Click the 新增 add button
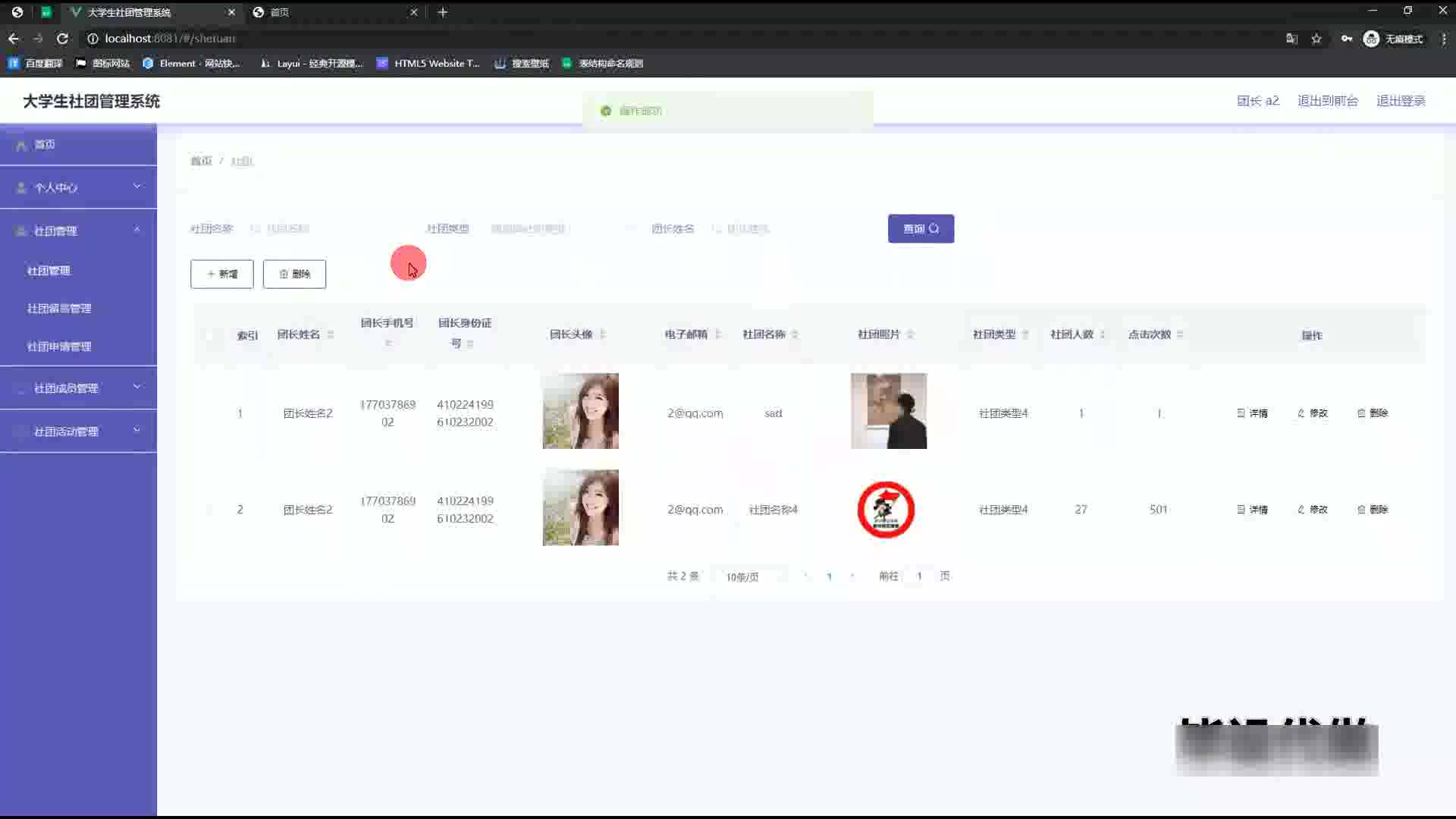 pos(221,275)
